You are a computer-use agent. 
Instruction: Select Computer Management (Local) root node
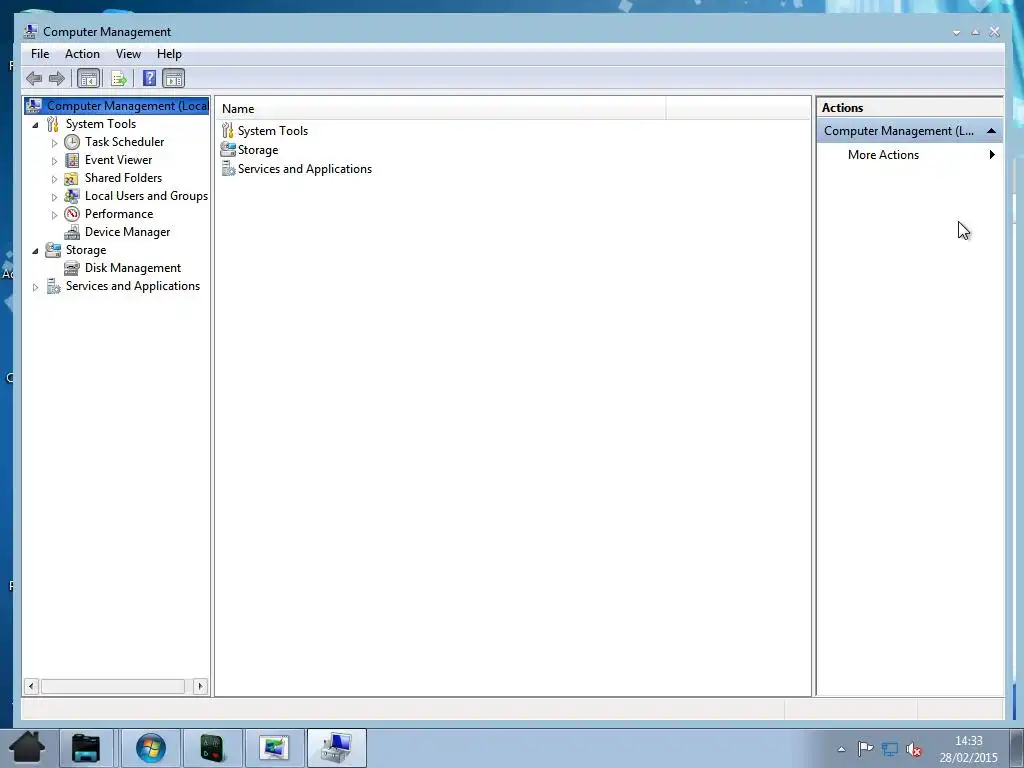click(x=117, y=106)
